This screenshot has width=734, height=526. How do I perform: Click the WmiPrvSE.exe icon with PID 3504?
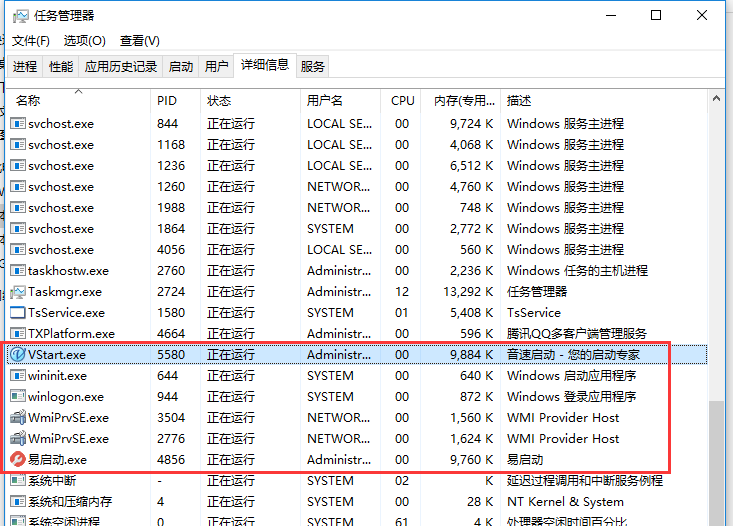(x=18, y=417)
